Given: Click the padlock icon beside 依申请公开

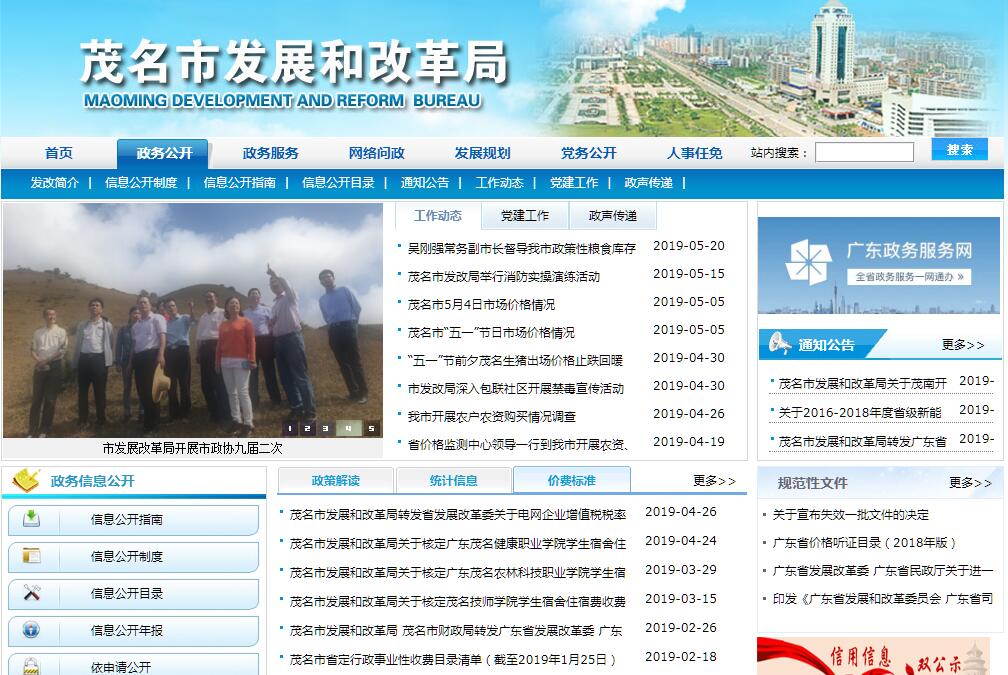Looking at the screenshot, I should (x=31, y=666).
